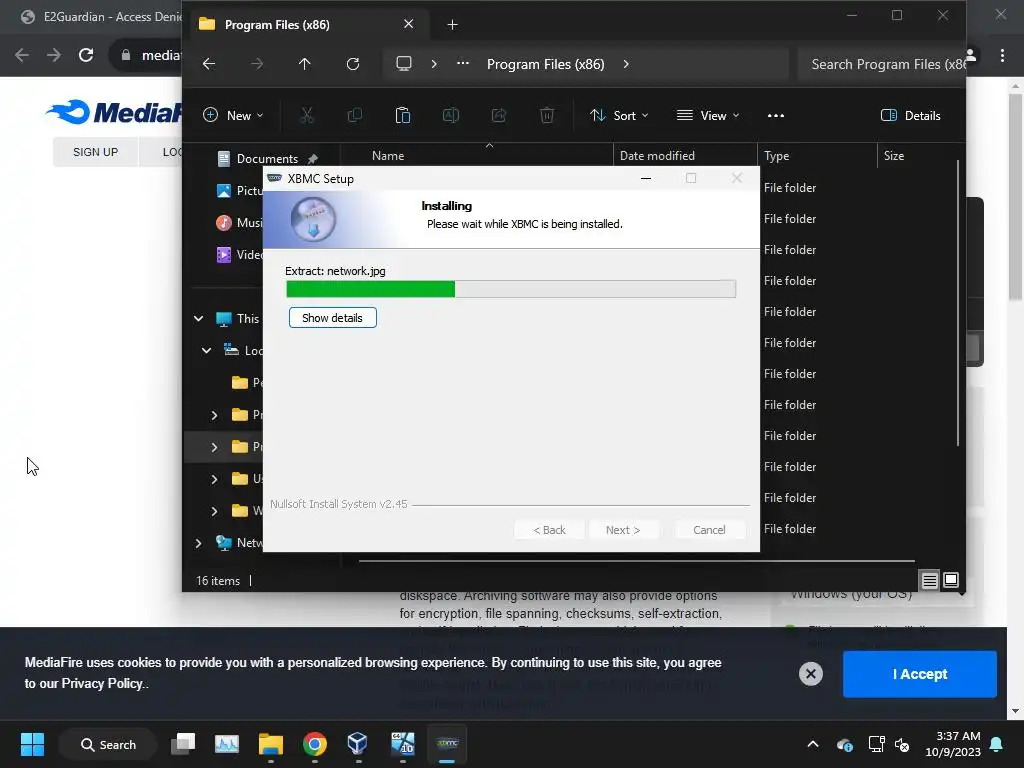Click the taskbar Search box

point(108,744)
